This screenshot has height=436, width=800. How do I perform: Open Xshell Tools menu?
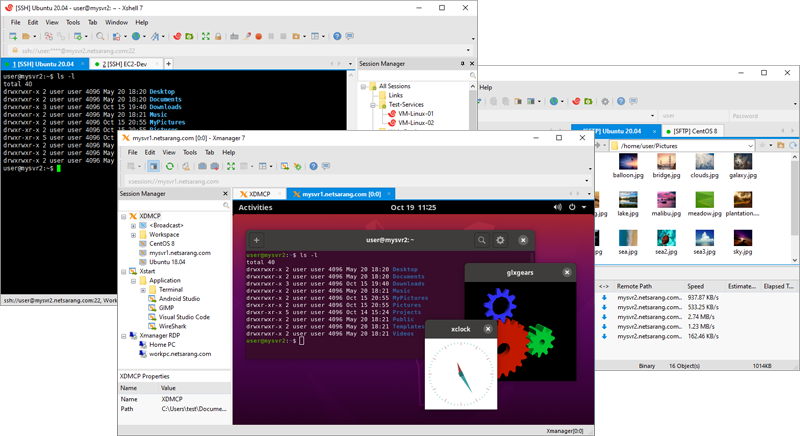(x=73, y=22)
